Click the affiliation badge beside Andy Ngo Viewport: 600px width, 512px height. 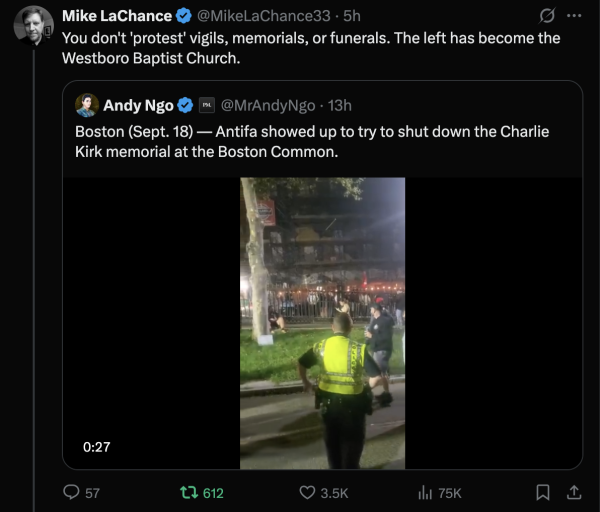coord(206,105)
